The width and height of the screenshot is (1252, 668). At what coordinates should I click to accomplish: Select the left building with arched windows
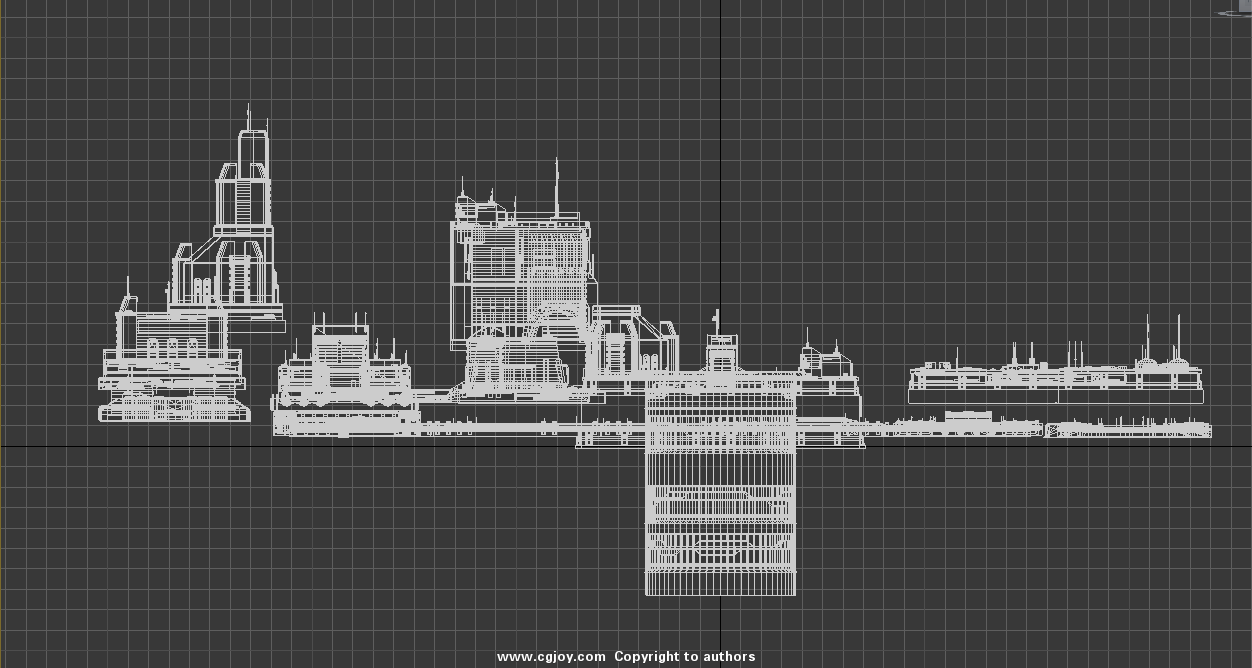[166, 344]
